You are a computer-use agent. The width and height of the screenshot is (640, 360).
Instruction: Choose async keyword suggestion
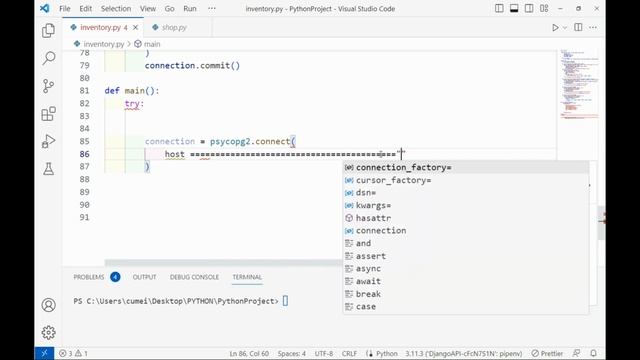(466, 269)
